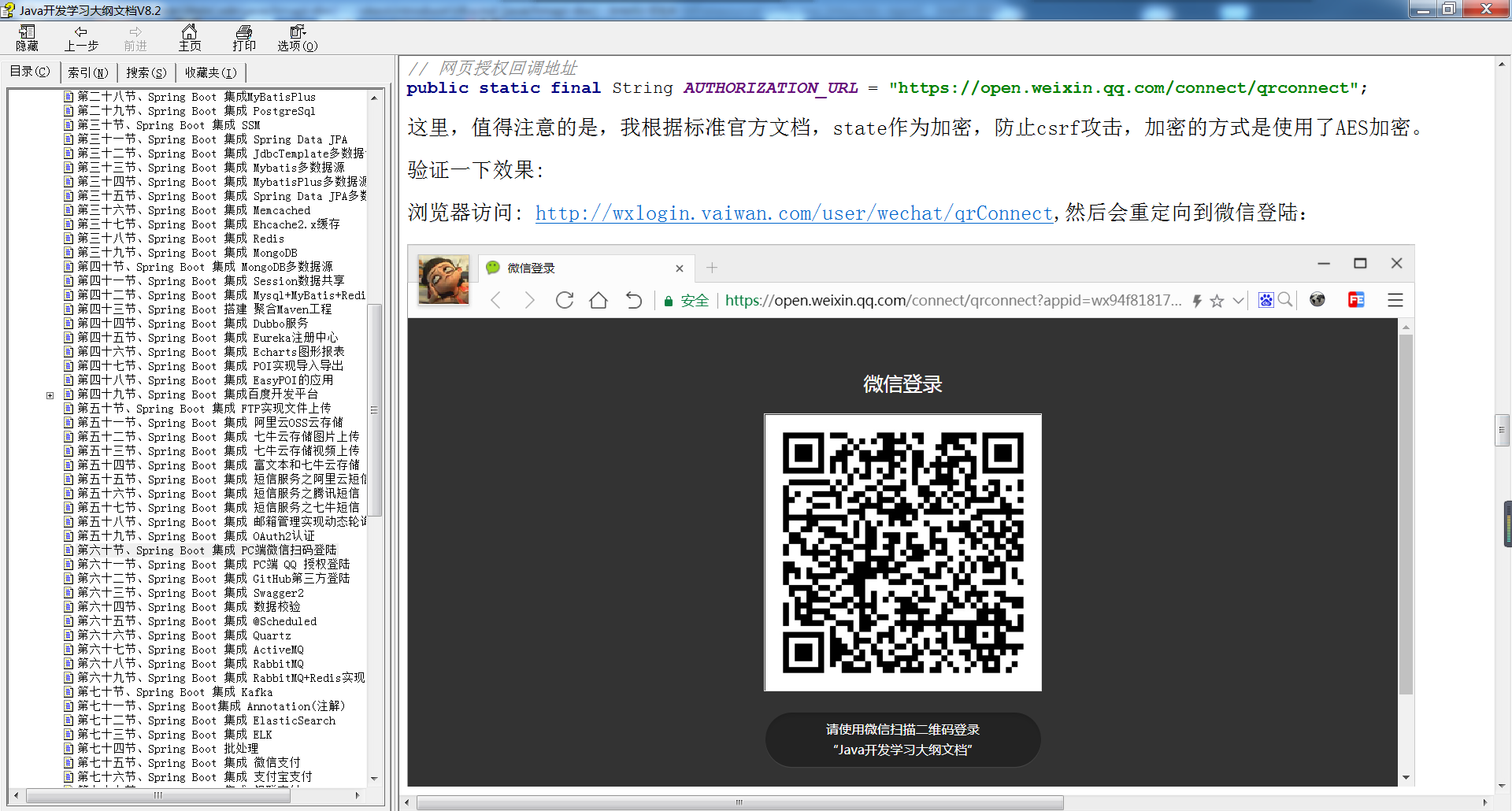Select 第六十七节 集成 ActiveMQ
Screen dimensions: 1512x811
click(190, 650)
